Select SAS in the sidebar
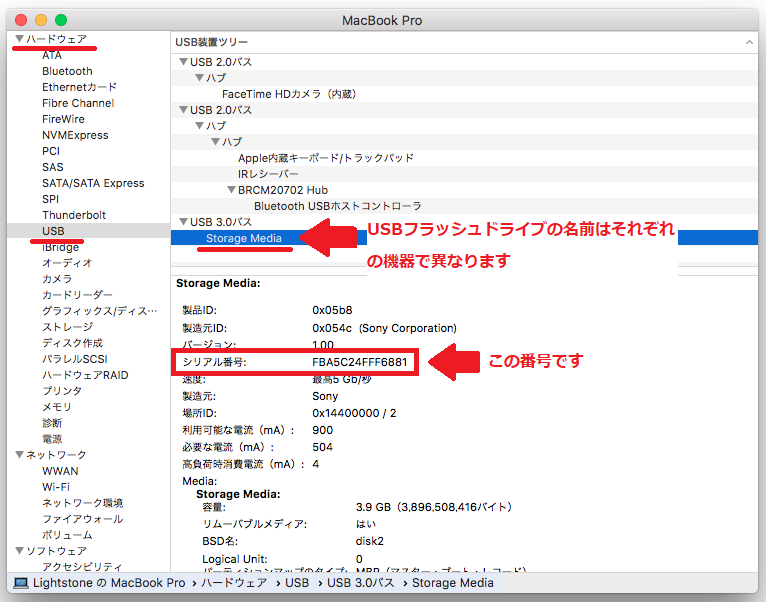 point(53,167)
